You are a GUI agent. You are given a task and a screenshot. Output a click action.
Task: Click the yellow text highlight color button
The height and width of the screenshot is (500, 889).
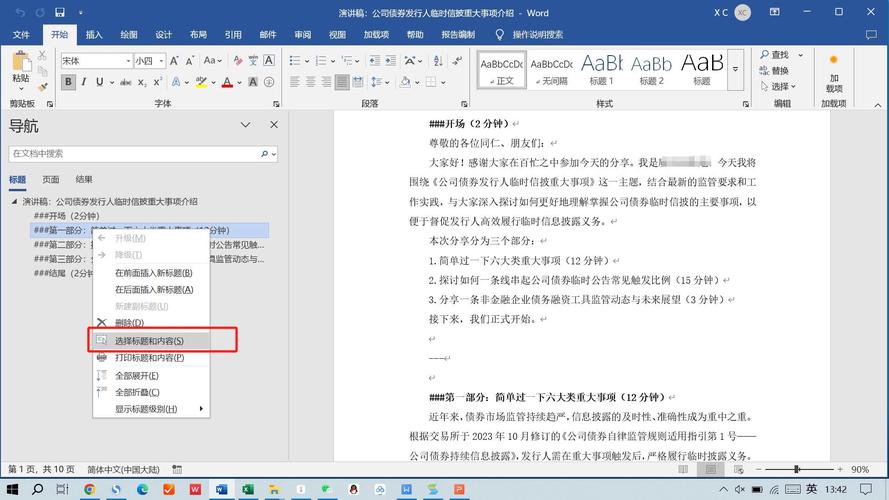201,83
